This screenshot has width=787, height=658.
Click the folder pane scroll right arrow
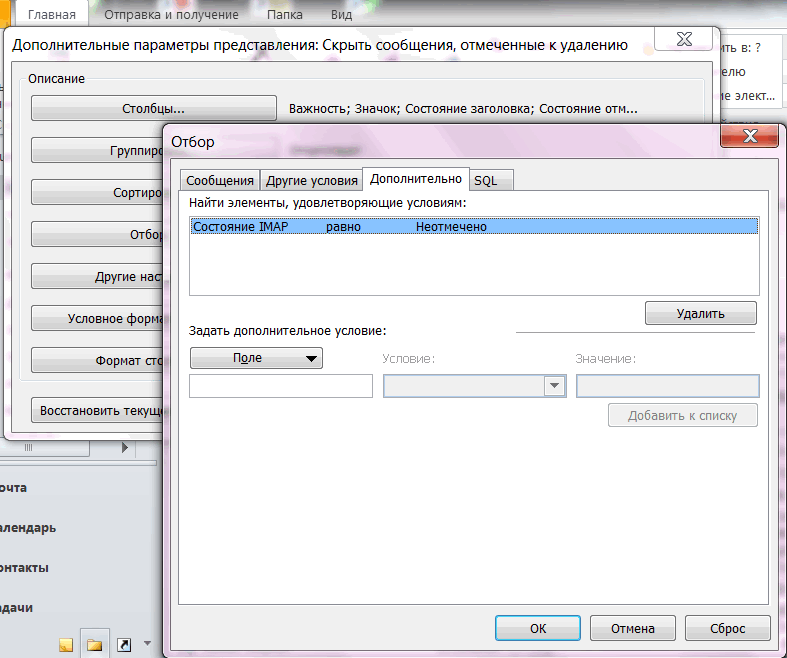[x=125, y=447]
